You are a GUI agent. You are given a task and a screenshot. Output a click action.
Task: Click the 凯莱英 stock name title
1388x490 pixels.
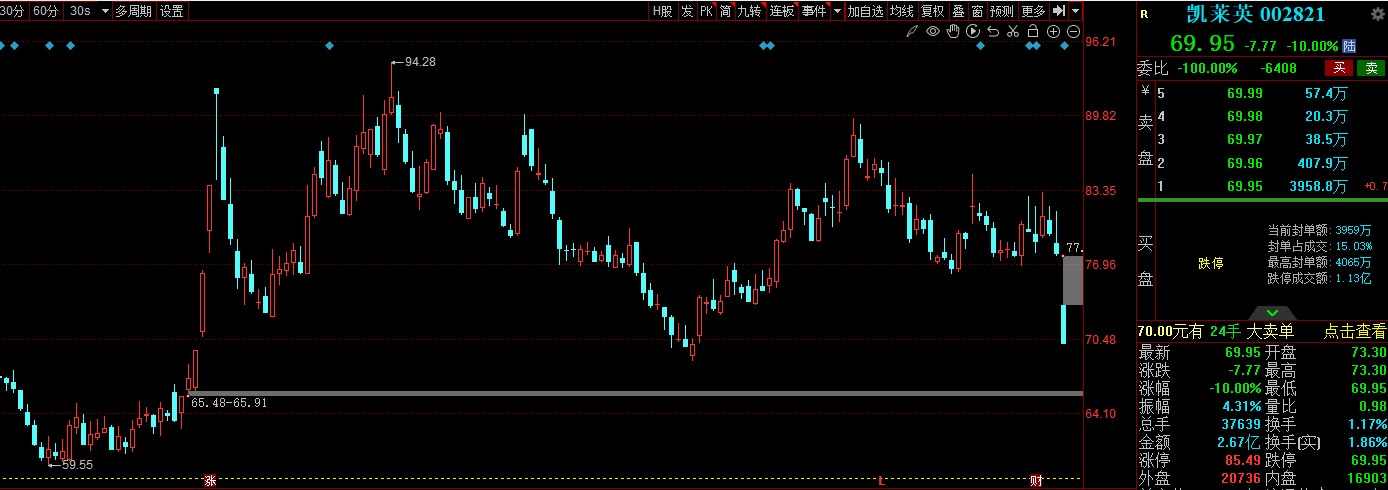(1220, 14)
